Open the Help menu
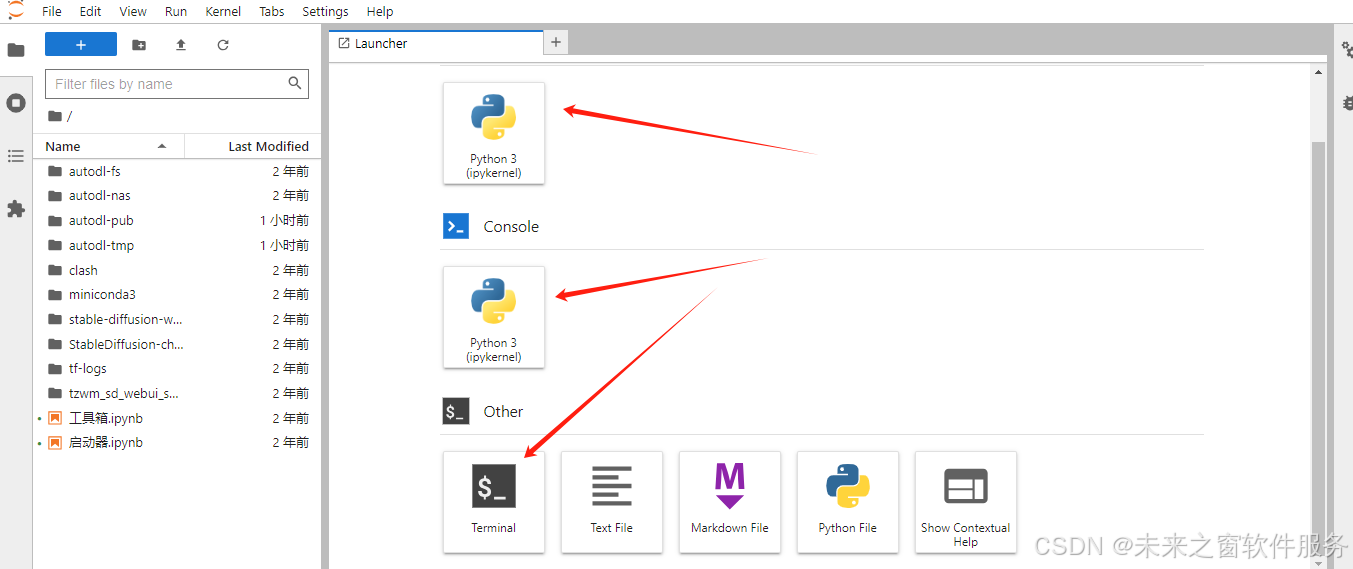Viewport: 1353px width, 569px height. point(380,12)
